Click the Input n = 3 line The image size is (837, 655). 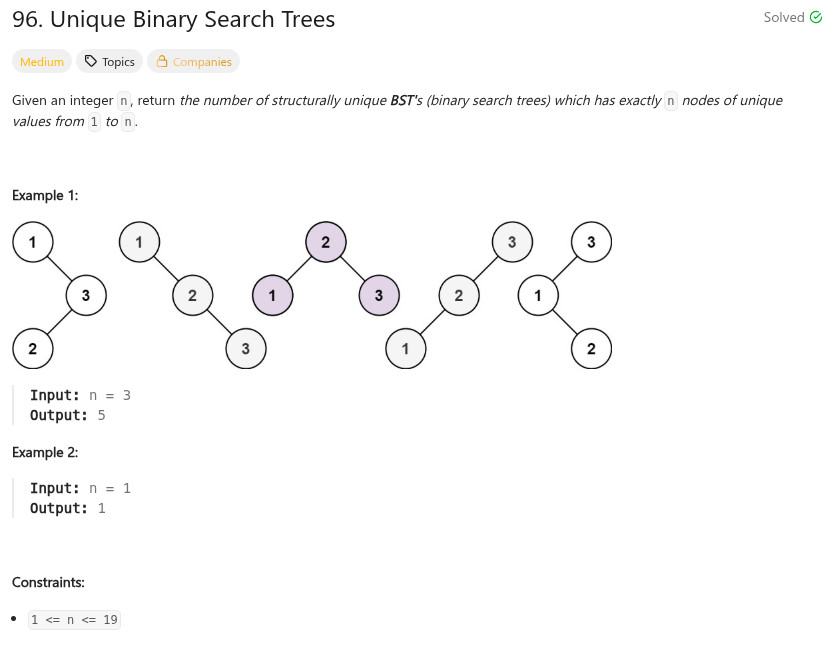coord(80,395)
